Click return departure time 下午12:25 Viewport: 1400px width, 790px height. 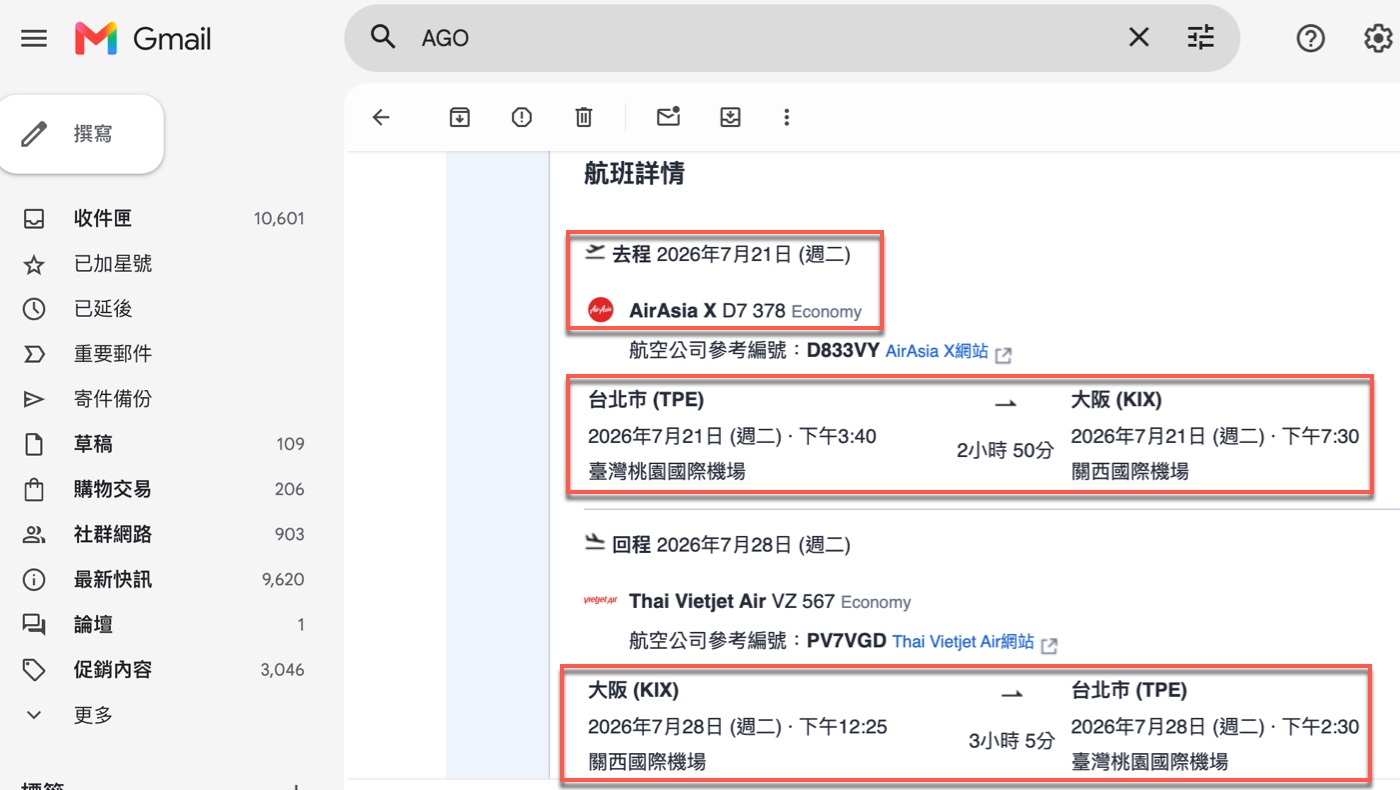pos(842,727)
